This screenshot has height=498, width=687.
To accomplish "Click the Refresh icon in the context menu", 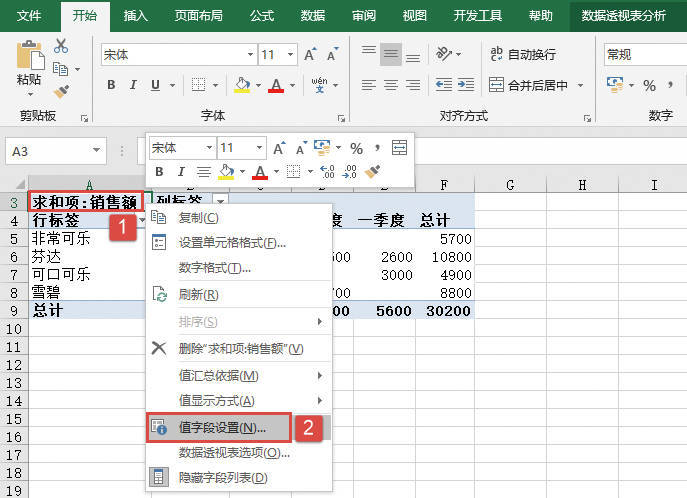I will (x=158, y=294).
